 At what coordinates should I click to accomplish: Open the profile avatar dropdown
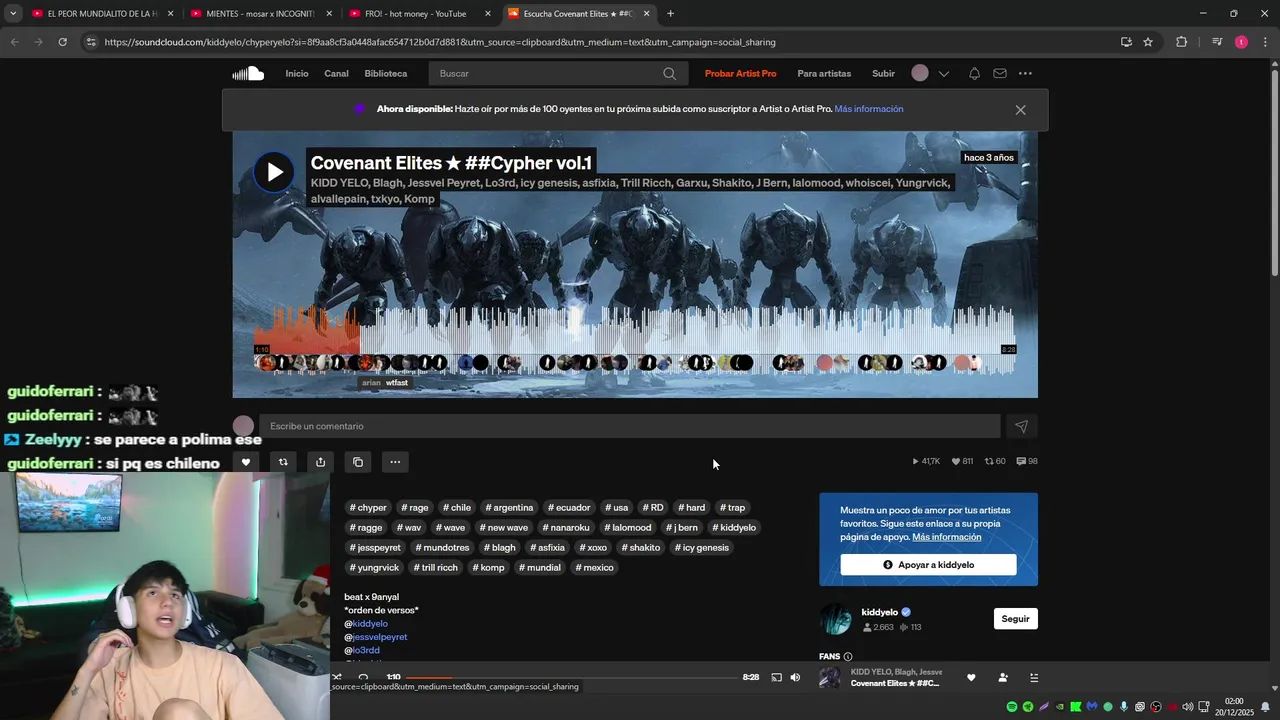tap(930, 73)
